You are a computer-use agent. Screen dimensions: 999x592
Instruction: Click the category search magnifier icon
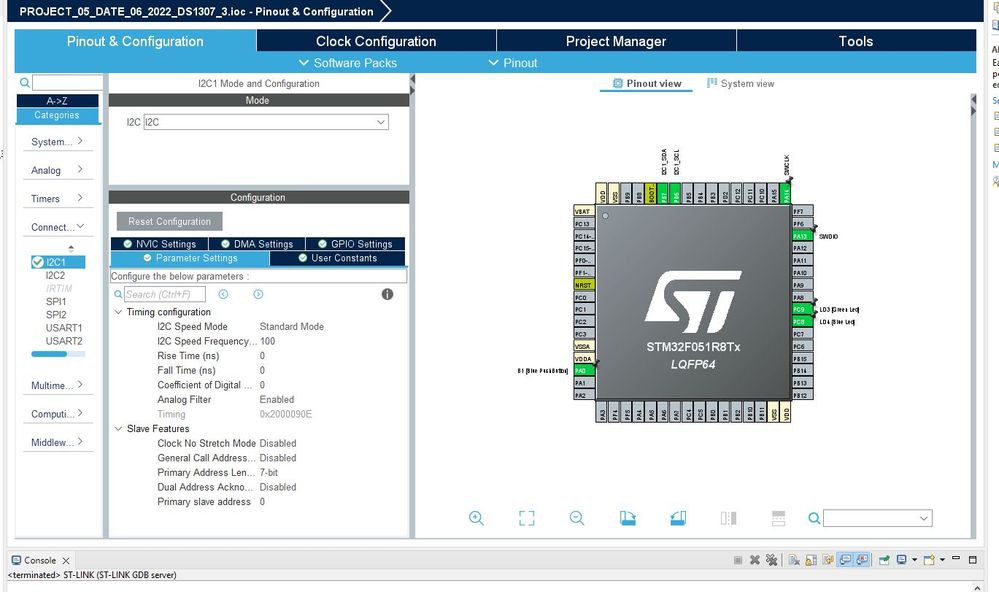(24, 82)
